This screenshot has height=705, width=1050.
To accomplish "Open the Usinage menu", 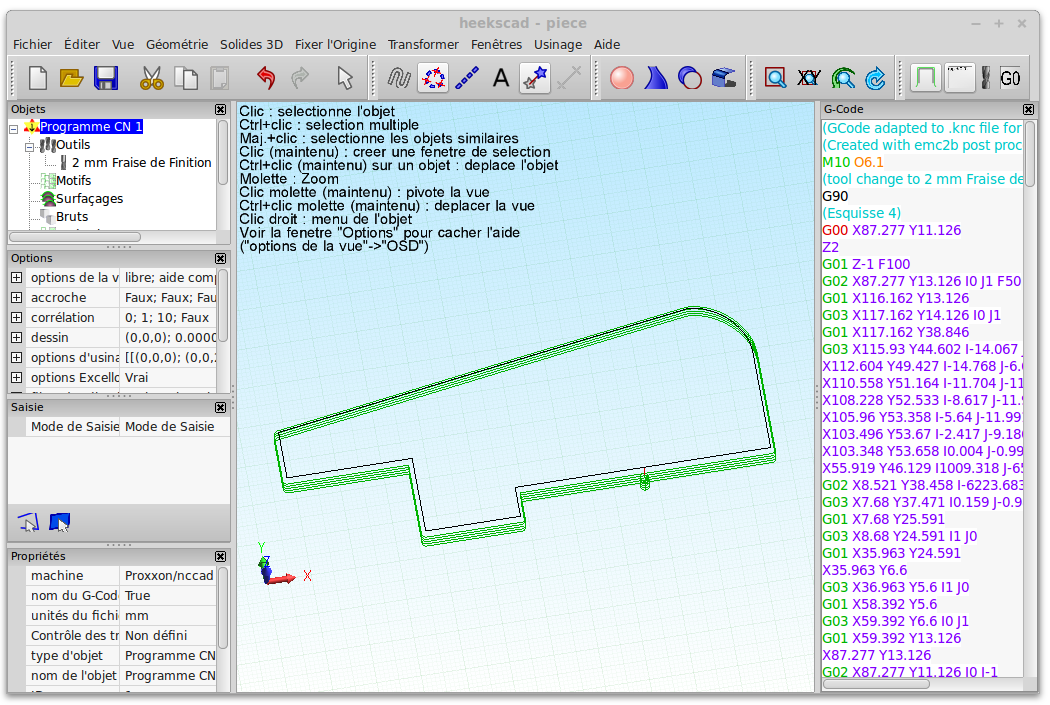I will pos(558,44).
